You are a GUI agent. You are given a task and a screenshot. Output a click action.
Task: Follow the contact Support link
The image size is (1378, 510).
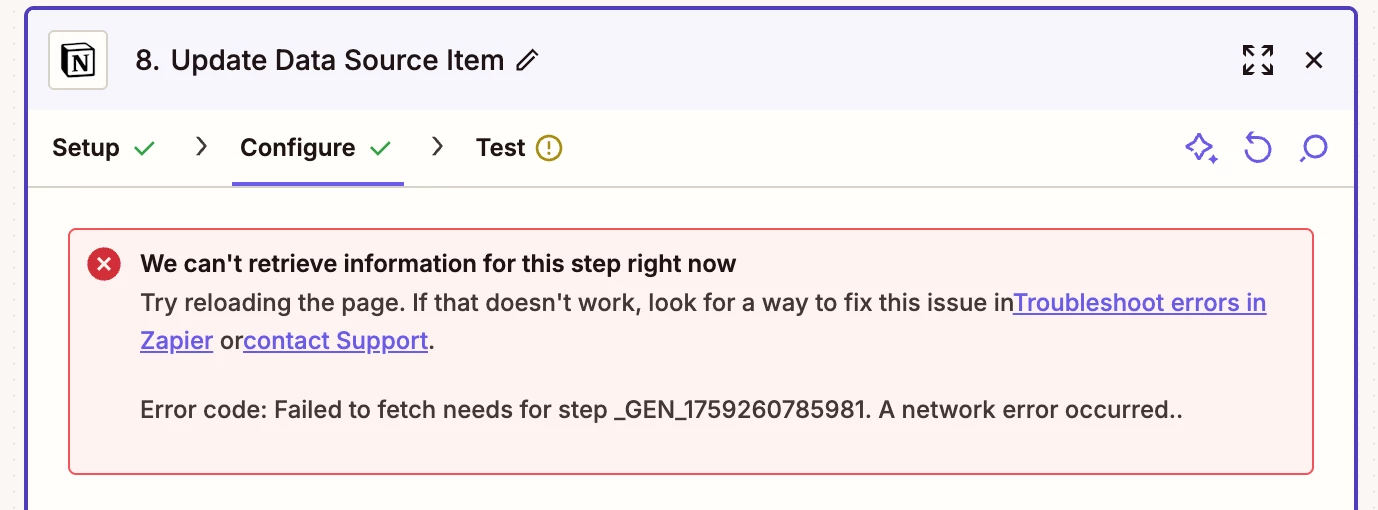[x=336, y=341]
